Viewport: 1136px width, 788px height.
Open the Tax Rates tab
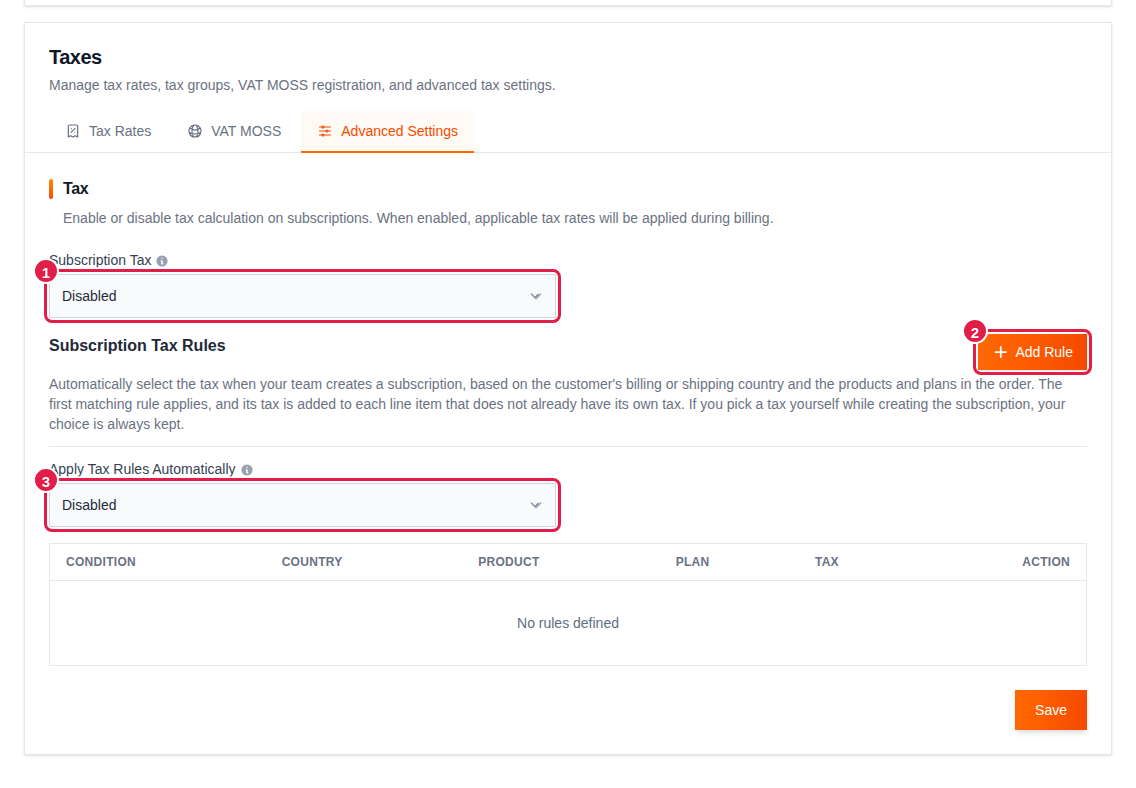tap(109, 131)
